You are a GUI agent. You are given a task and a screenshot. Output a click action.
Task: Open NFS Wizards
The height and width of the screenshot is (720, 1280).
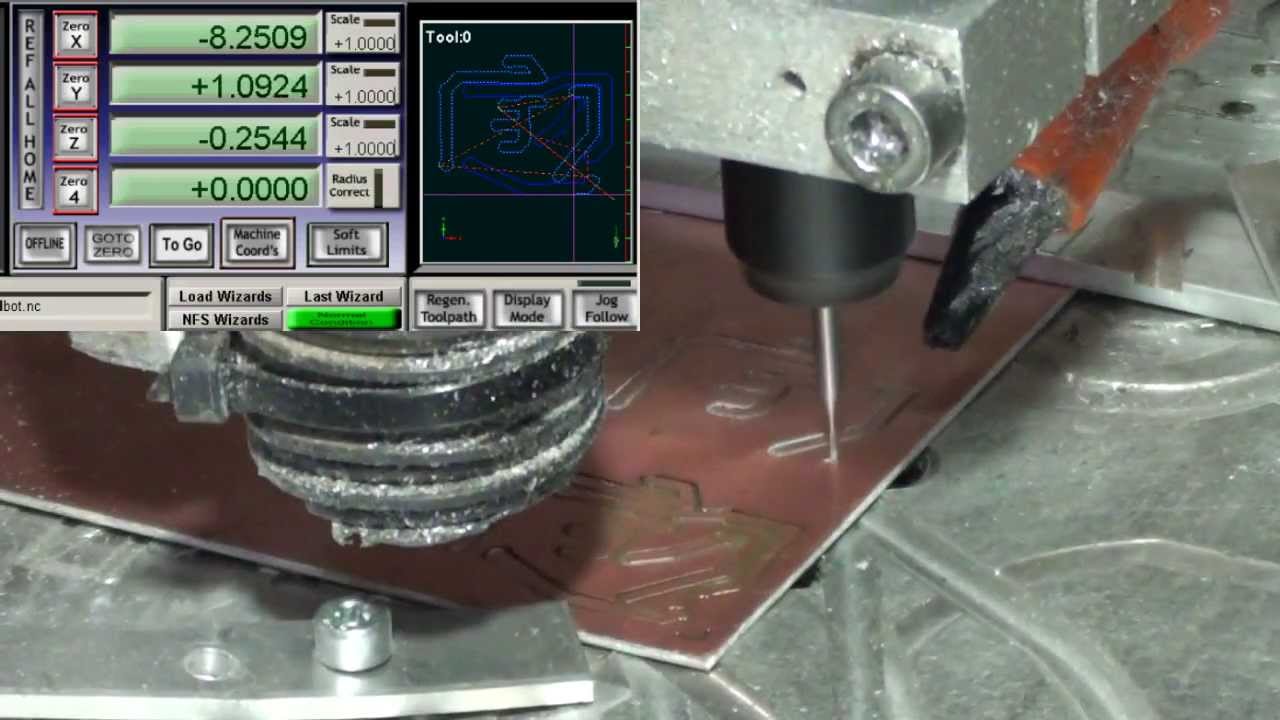(x=225, y=319)
